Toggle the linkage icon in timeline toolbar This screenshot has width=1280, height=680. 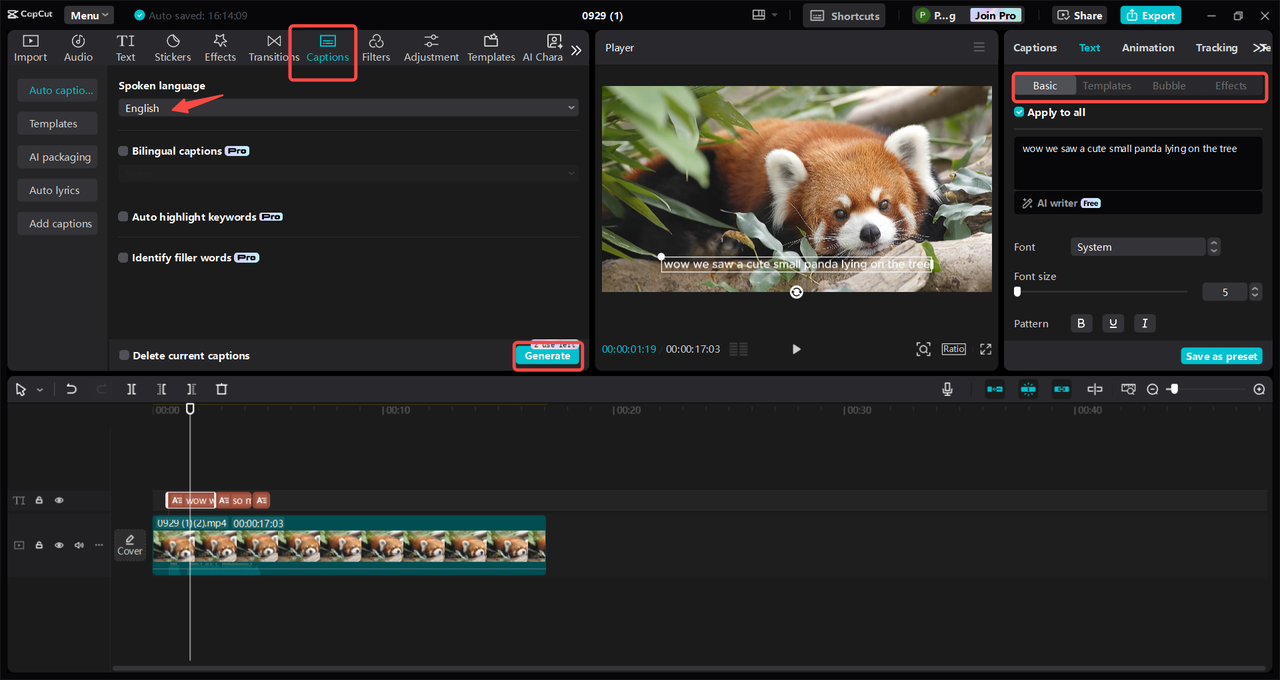(x=1062, y=389)
